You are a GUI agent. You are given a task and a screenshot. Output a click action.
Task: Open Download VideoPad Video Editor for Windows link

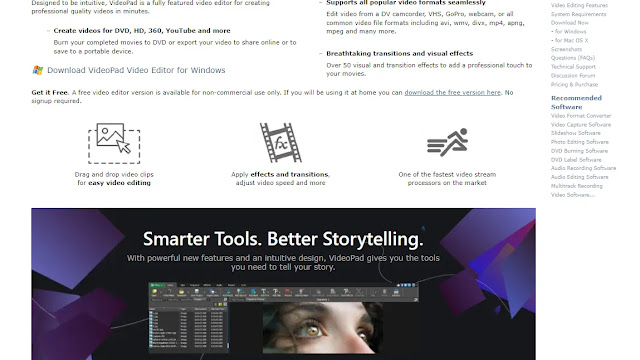[136, 70]
